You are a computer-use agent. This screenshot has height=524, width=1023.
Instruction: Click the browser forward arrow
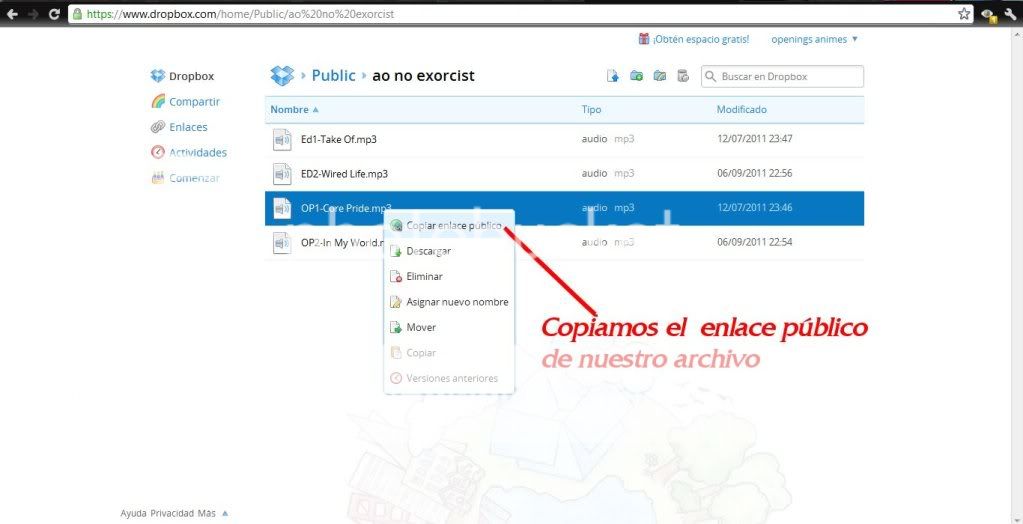33,14
